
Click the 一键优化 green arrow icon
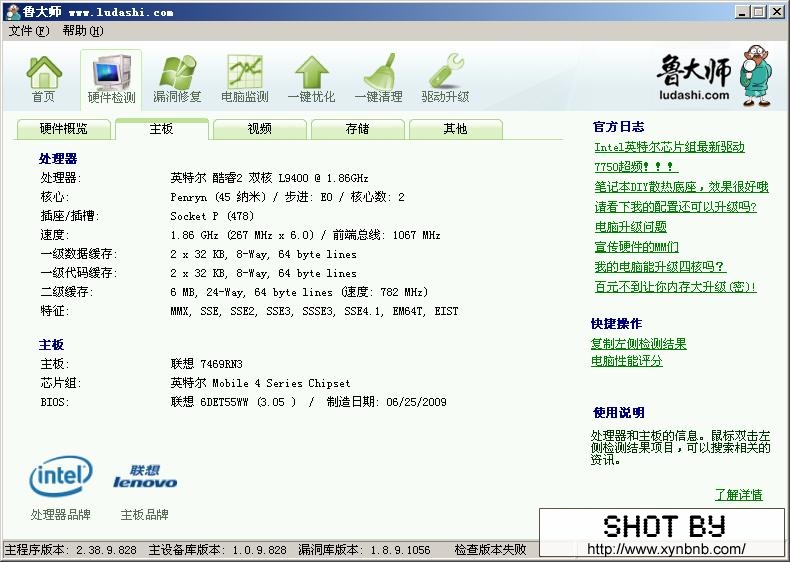(311, 79)
